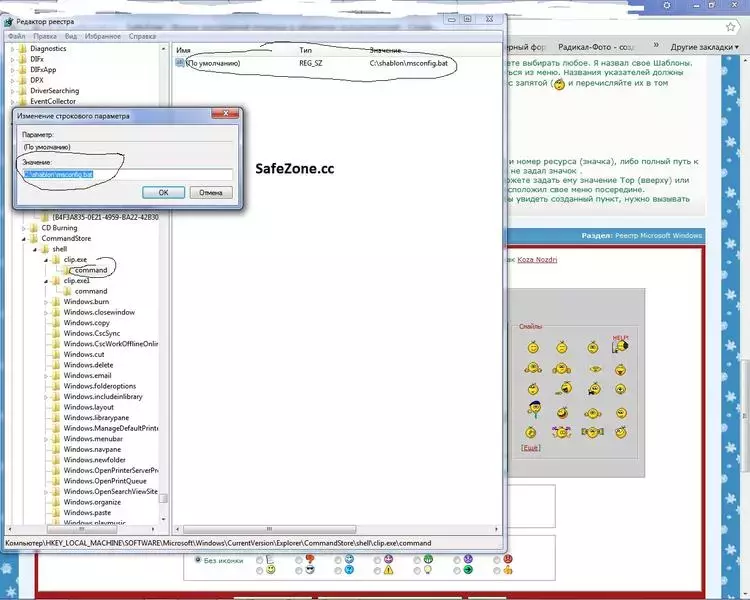Select the Windows.folderoptions key

(99, 386)
